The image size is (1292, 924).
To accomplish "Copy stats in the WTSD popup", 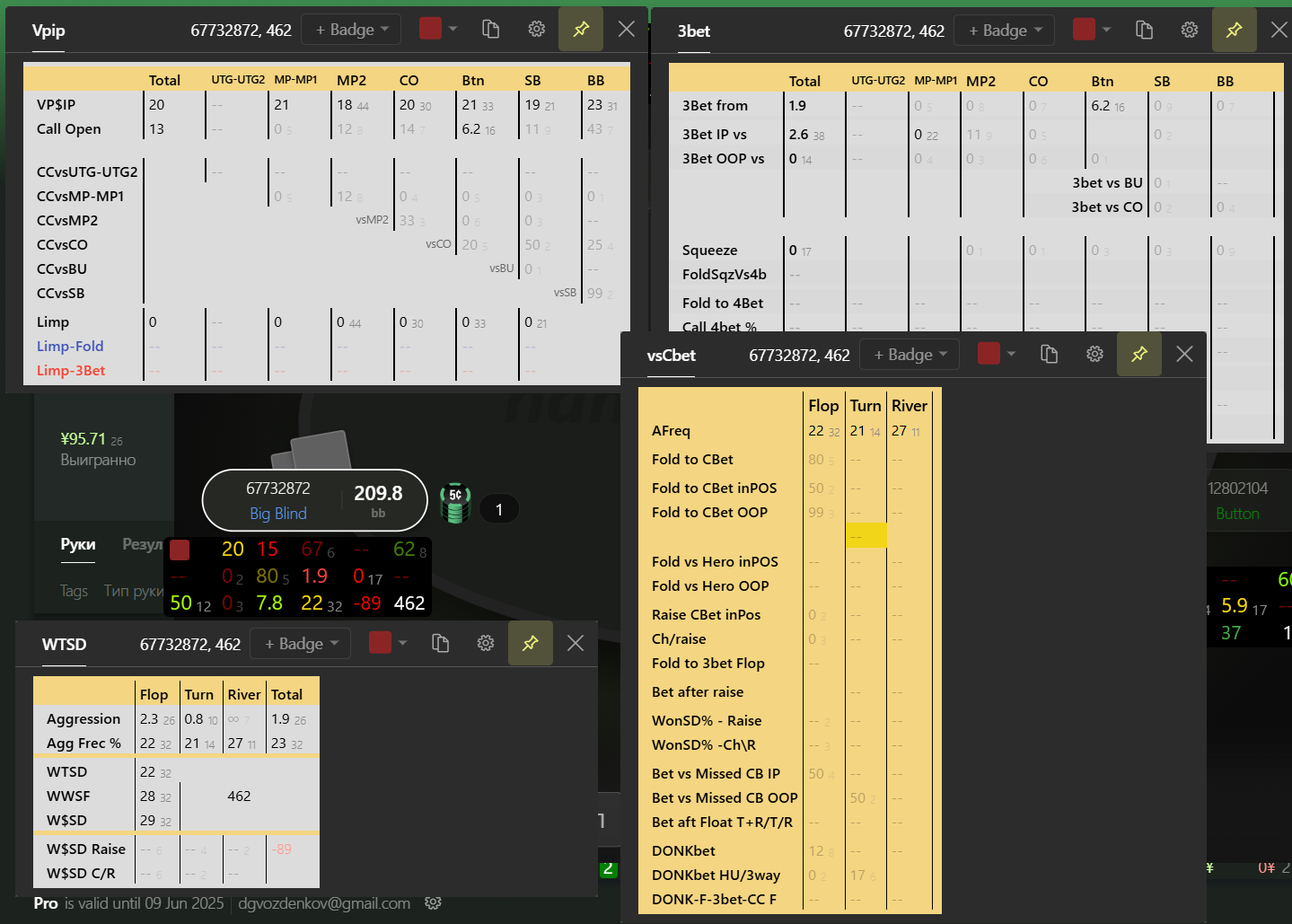I will point(440,644).
